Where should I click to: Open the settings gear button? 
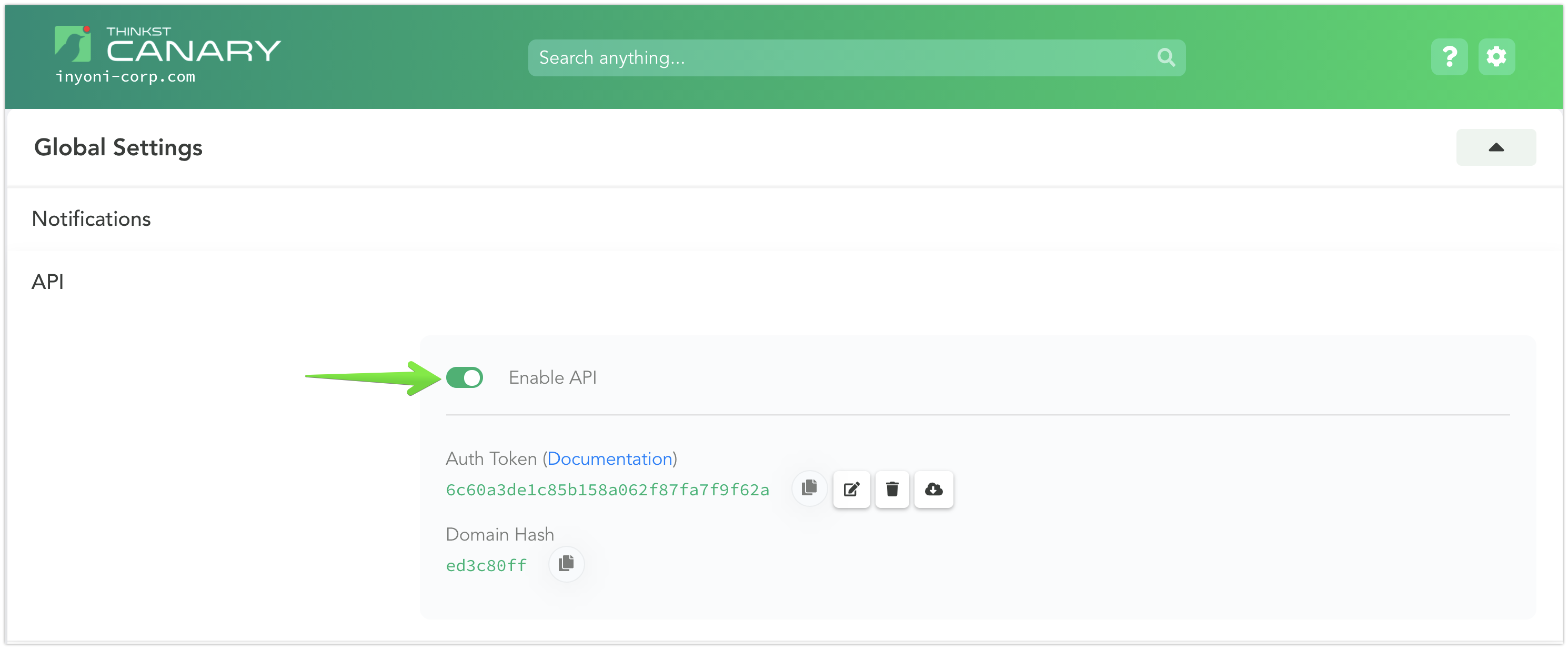pyautogui.click(x=1496, y=57)
